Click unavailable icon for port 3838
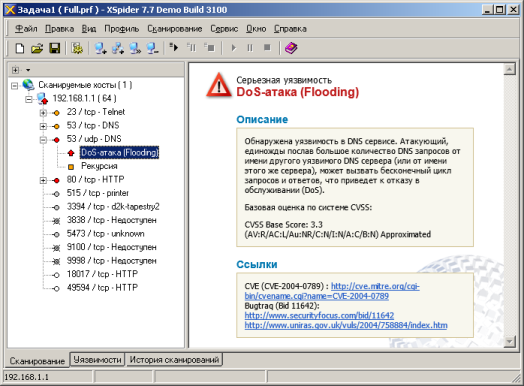Image resolution: width=524 pixels, height=386 pixels. point(56,221)
